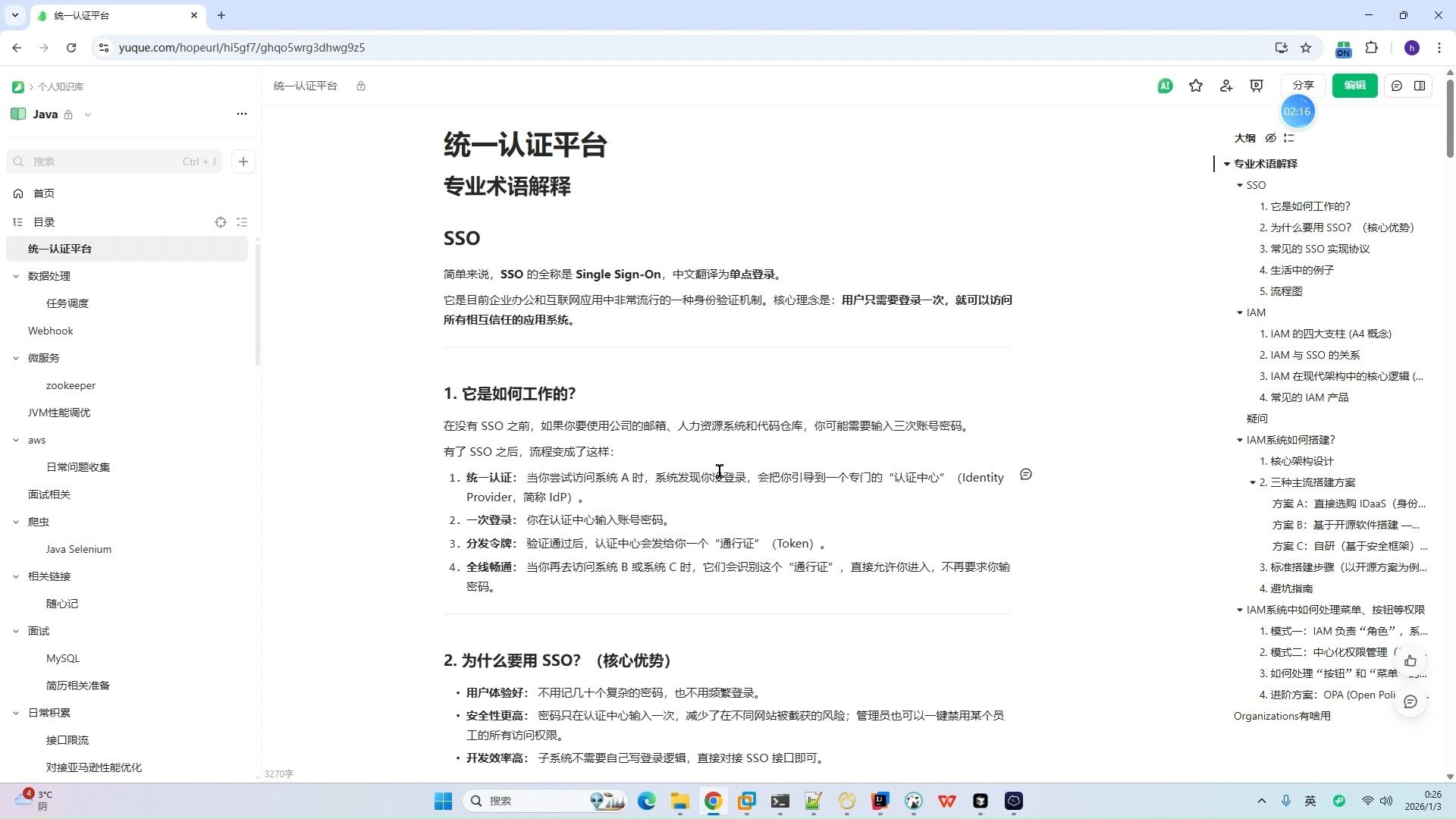This screenshot has width=1456, height=819.
Task: Collapse the IAM系统如何搭建 outline node
Action: coord(1240,440)
